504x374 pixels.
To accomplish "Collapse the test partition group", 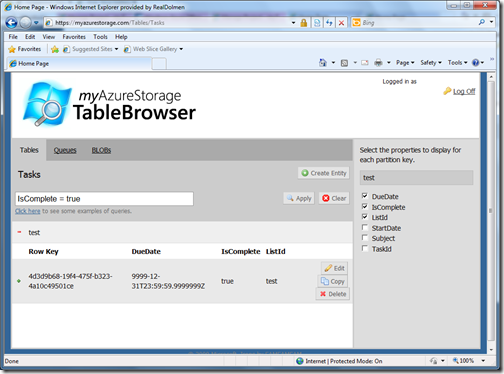I will tap(19, 232).
